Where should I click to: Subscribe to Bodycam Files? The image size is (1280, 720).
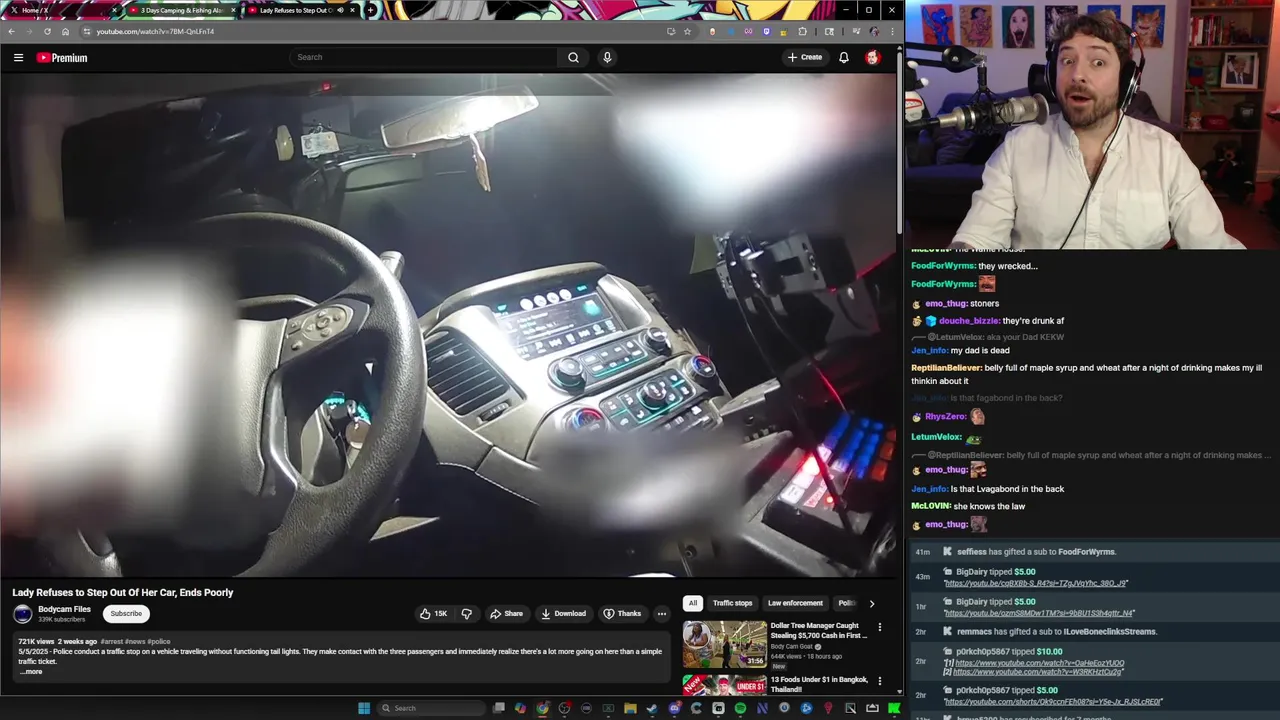[x=126, y=613]
